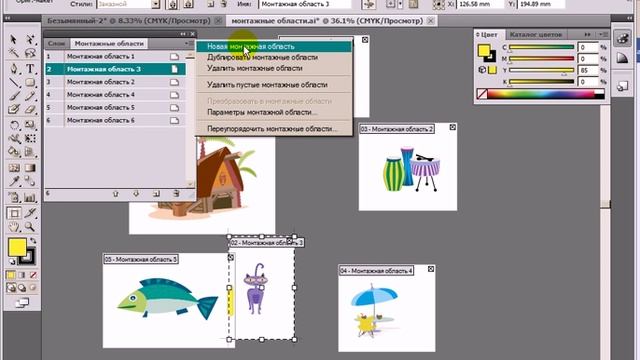Select the Hand tool

(13, 227)
